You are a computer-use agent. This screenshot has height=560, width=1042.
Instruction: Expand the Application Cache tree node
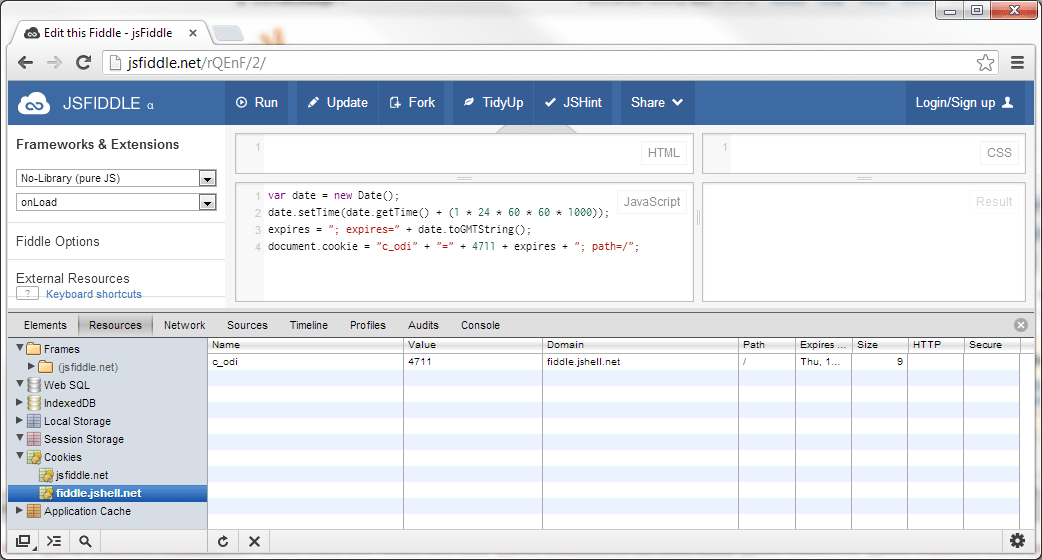point(19,510)
